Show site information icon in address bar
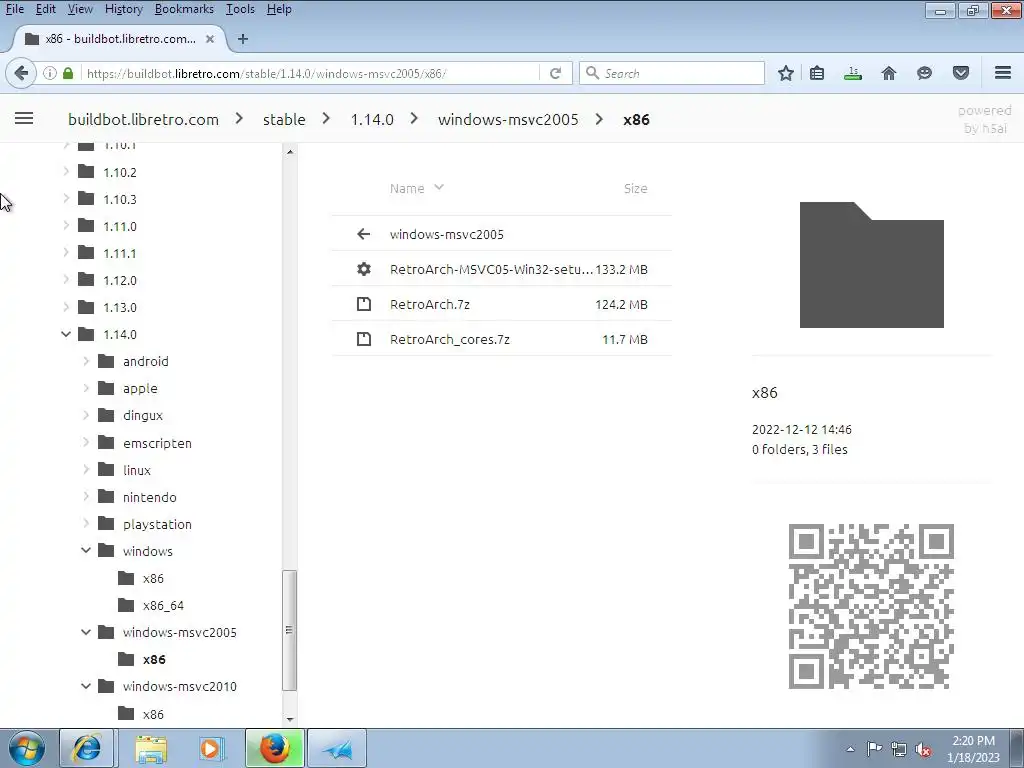The height and width of the screenshot is (768, 1024). click(50, 73)
